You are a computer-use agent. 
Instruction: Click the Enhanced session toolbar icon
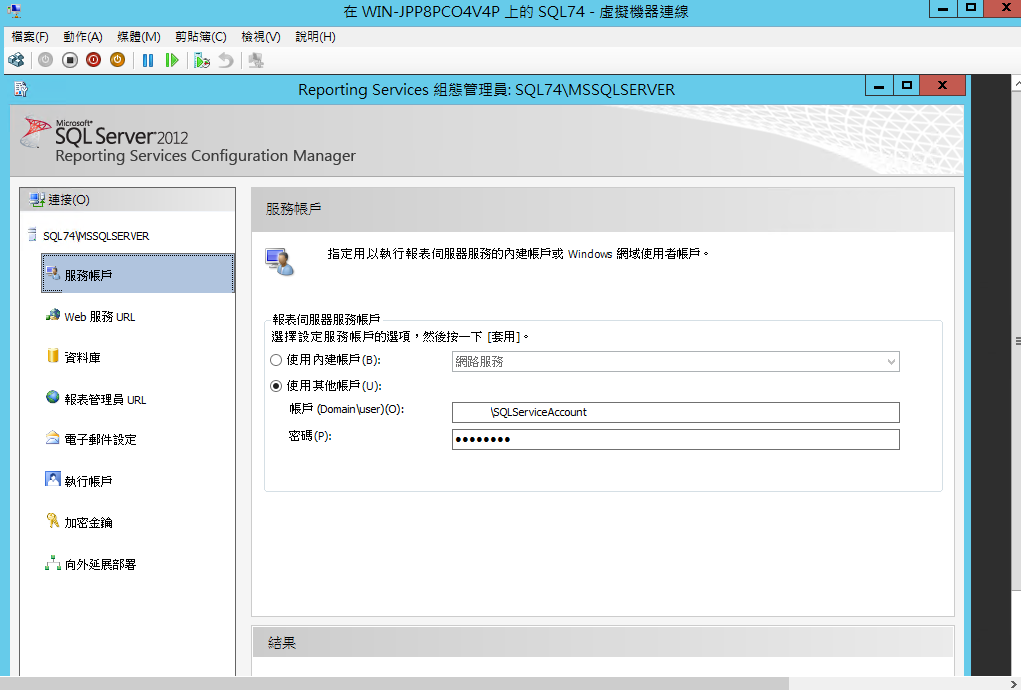point(257,61)
